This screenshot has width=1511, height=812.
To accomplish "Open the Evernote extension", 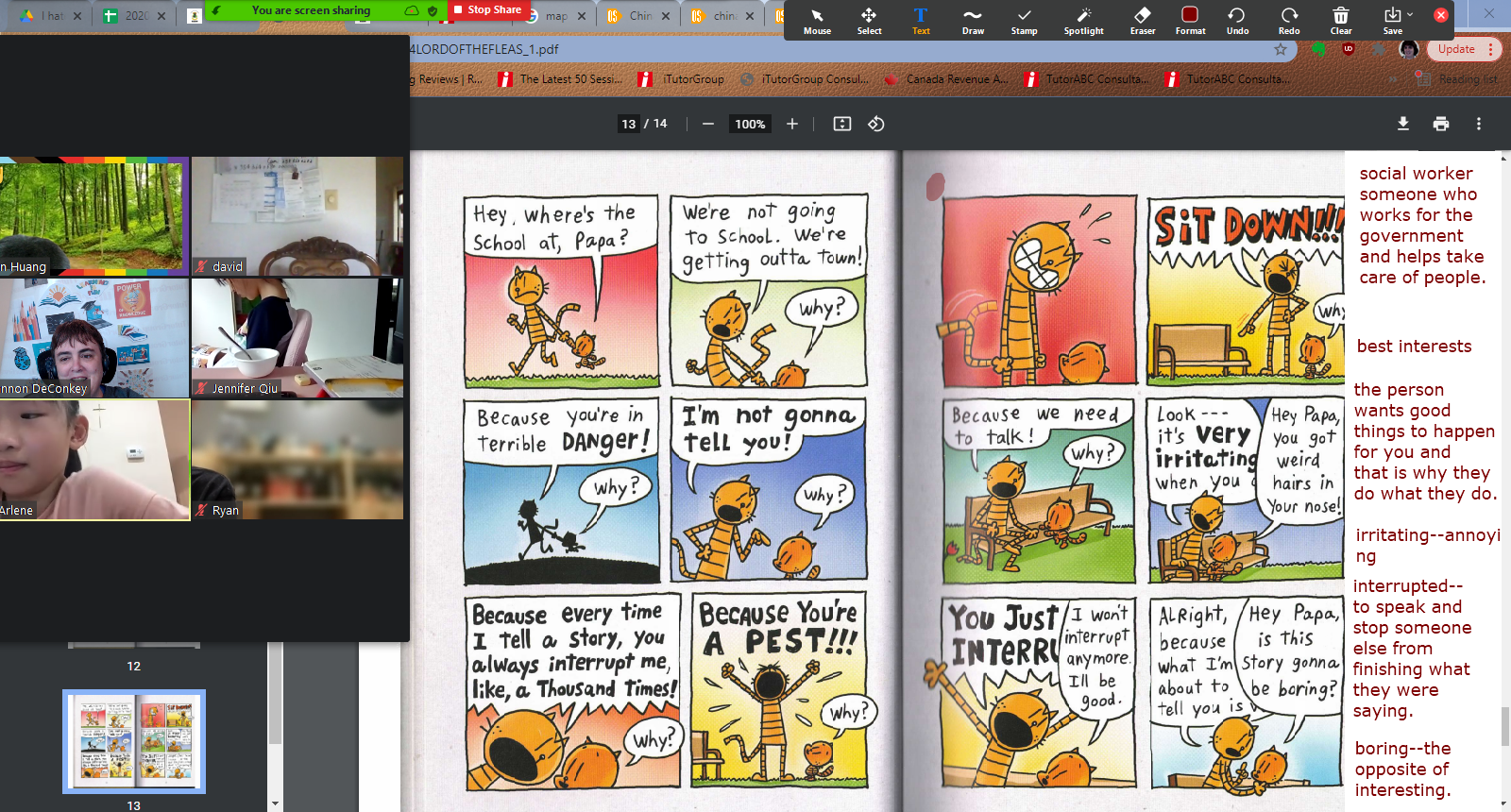I will coord(1318,49).
